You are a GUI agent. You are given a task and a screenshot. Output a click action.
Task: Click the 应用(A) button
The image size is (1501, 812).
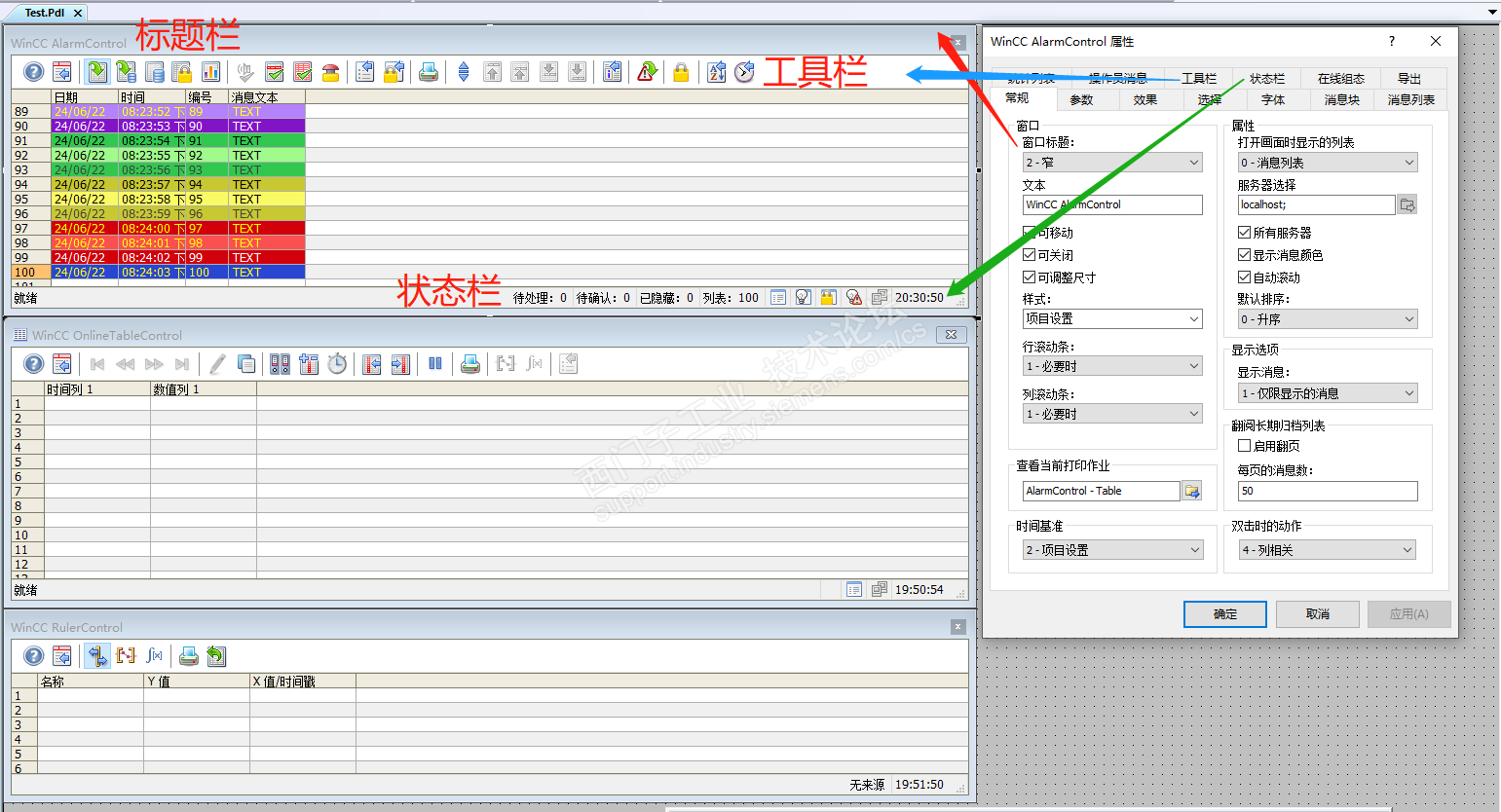[x=1408, y=614]
